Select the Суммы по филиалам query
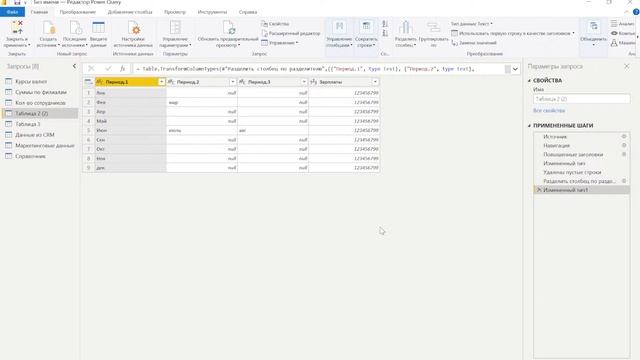Image resolution: width=640 pixels, height=360 pixels. tap(40, 92)
